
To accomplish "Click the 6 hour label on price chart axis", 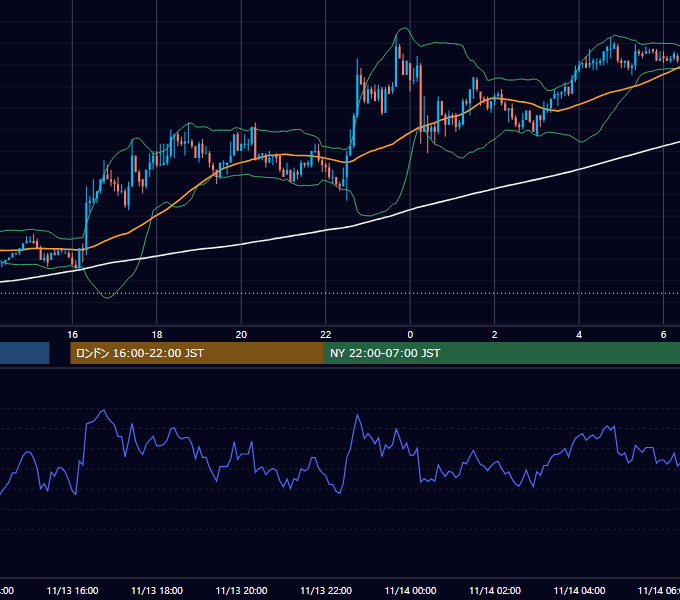I will pos(663,335).
